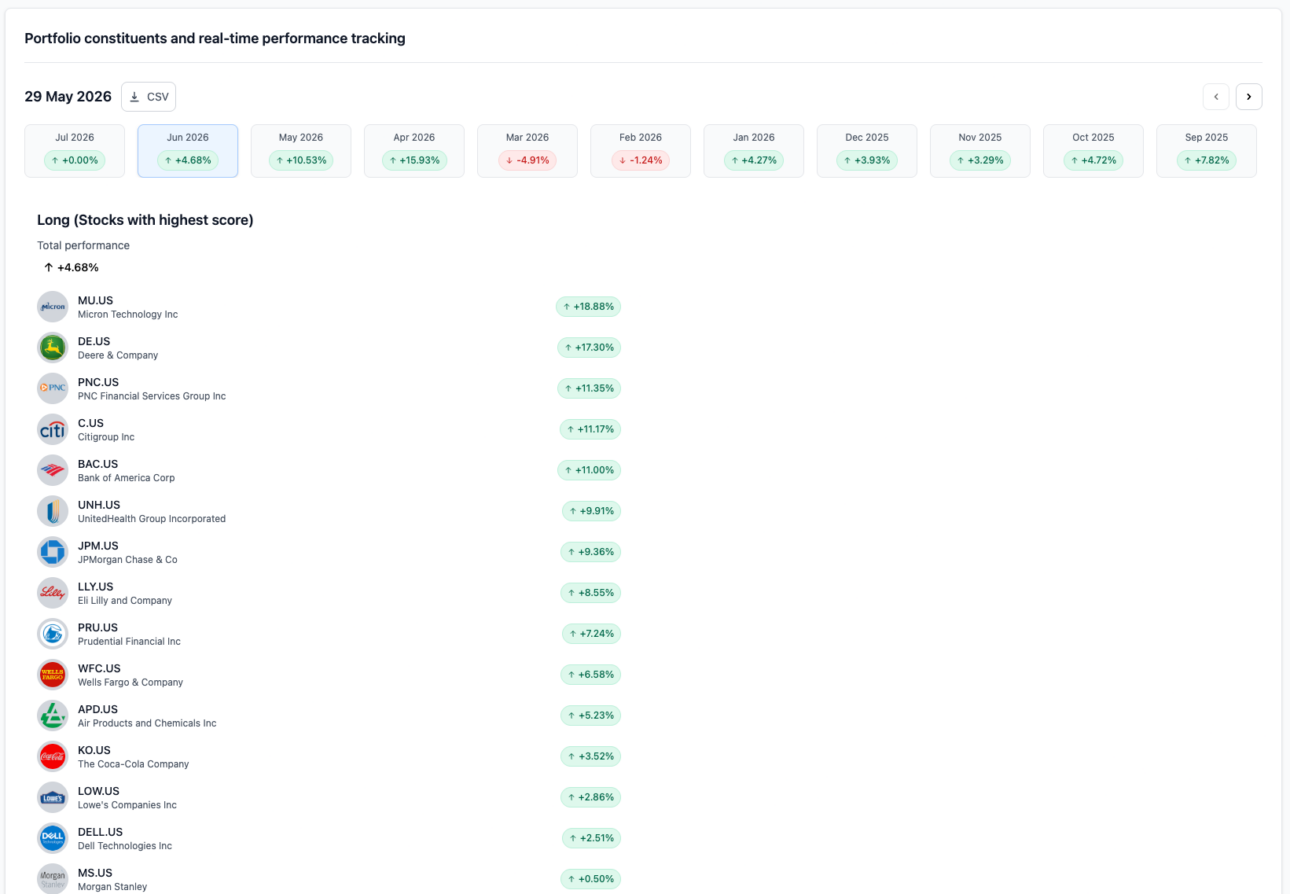Image resolution: width=1290 pixels, height=894 pixels.
Task: Click the +2.86% Lowe's performance badge
Action: coord(591,798)
